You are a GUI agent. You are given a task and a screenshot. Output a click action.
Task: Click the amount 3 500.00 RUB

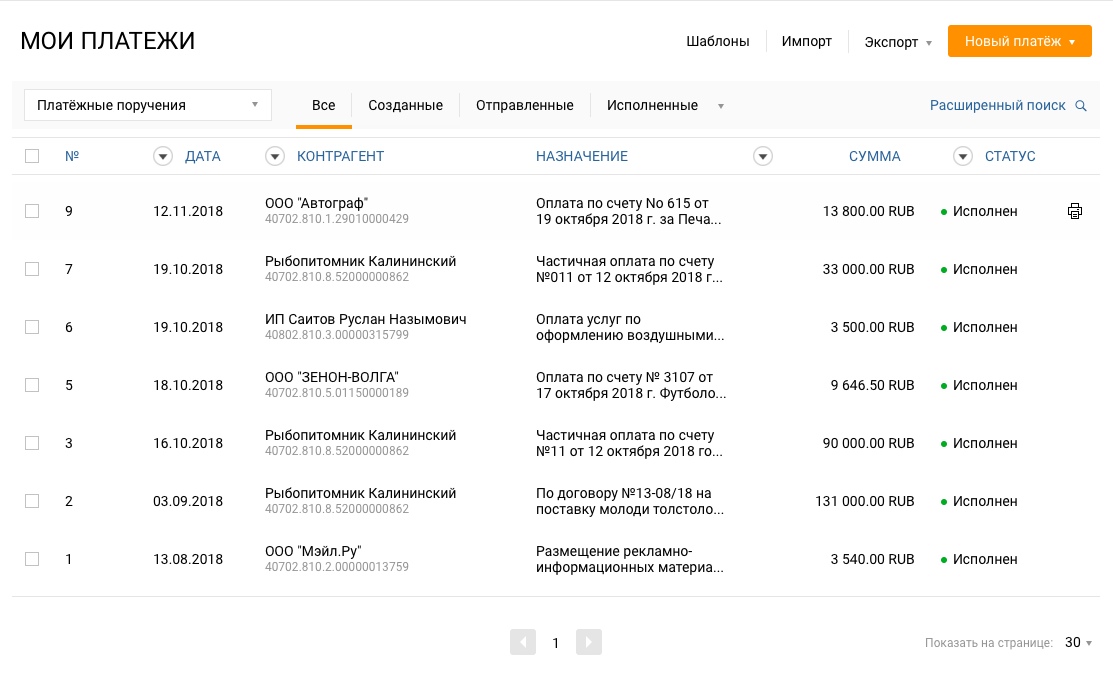coord(872,327)
